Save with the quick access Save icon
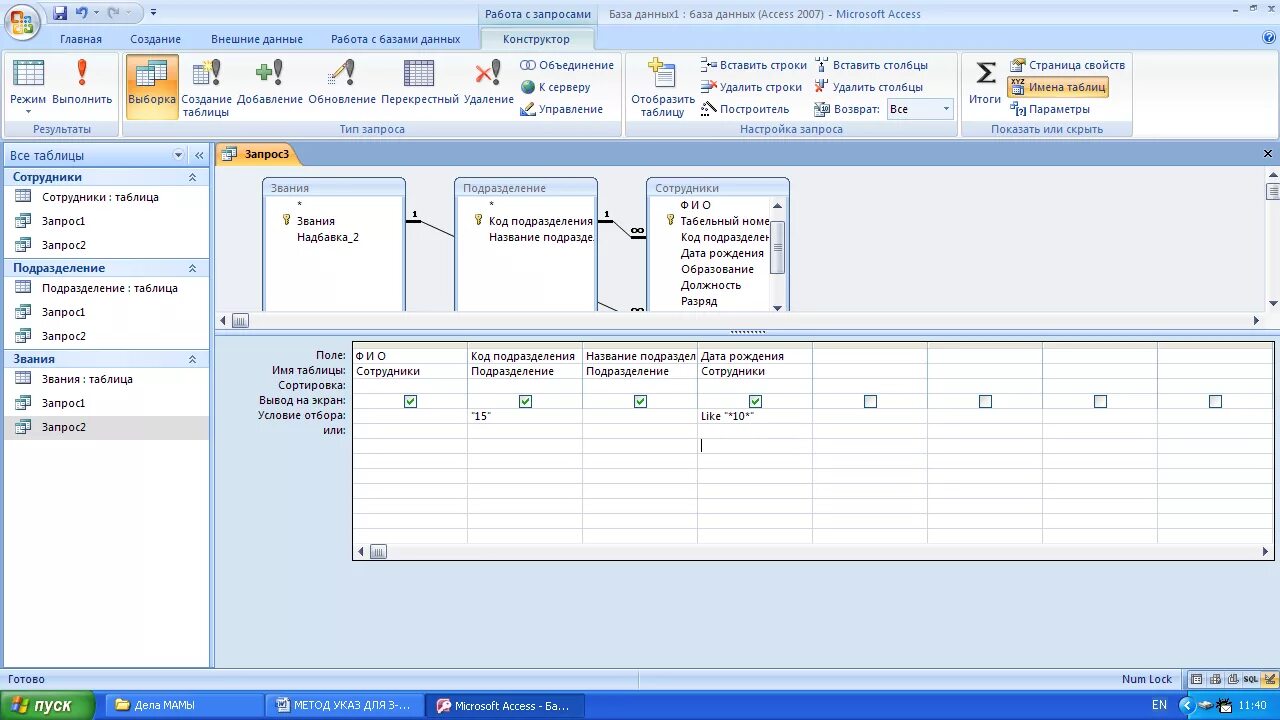1280x720 pixels. (x=60, y=14)
